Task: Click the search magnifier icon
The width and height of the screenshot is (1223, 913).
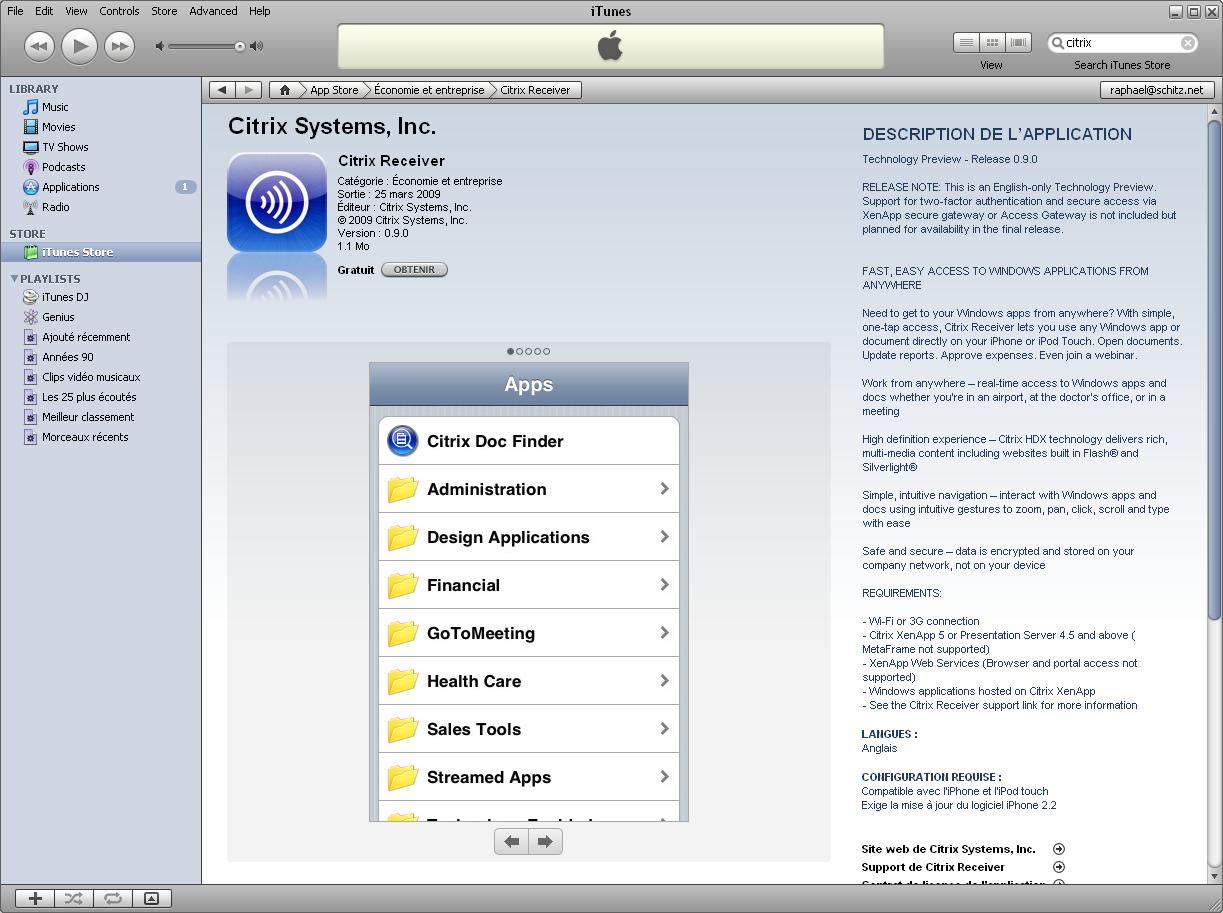Action: [x=1056, y=43]
